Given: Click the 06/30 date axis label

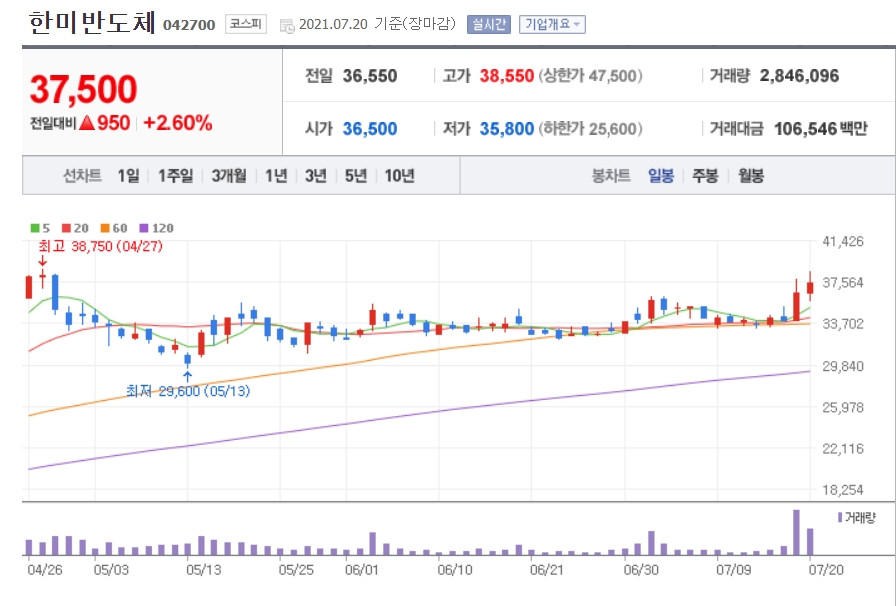Looking at the screenshot, I should 642,570.
